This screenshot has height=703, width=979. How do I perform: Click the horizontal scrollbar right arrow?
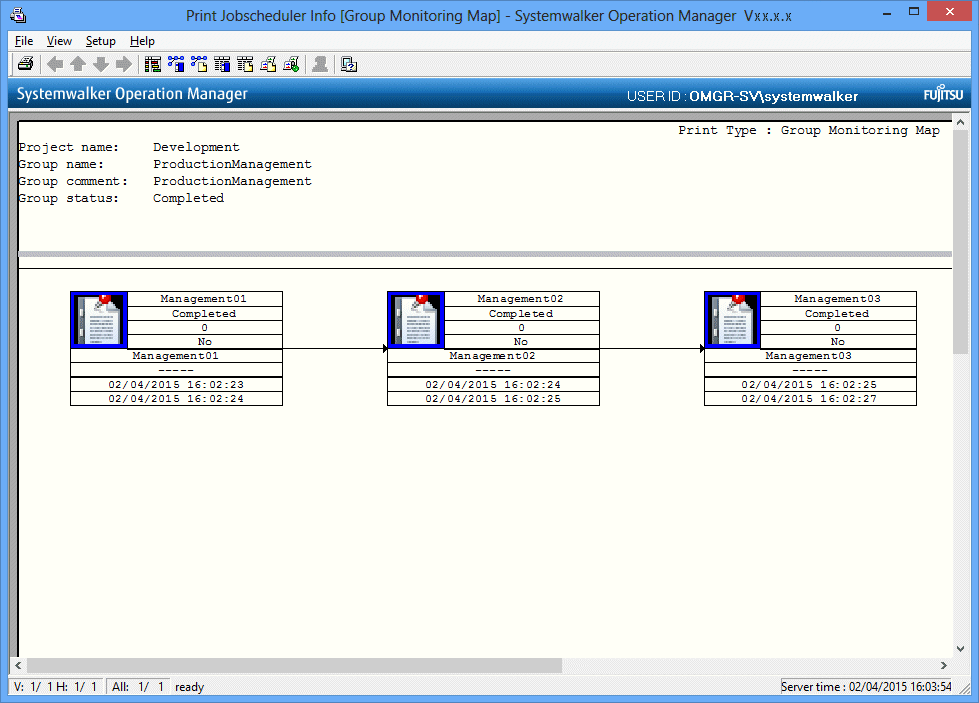pyautogui.click(x=944, y=666)
